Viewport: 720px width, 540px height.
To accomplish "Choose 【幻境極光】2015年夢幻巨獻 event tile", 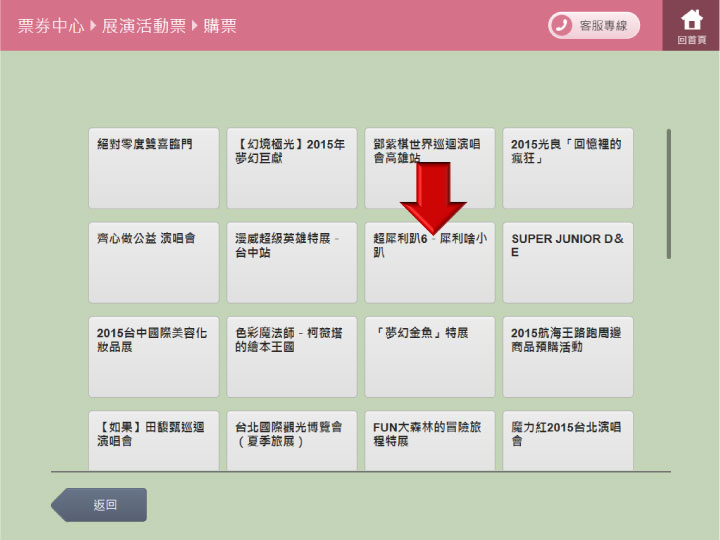I will tap(291, 168).
